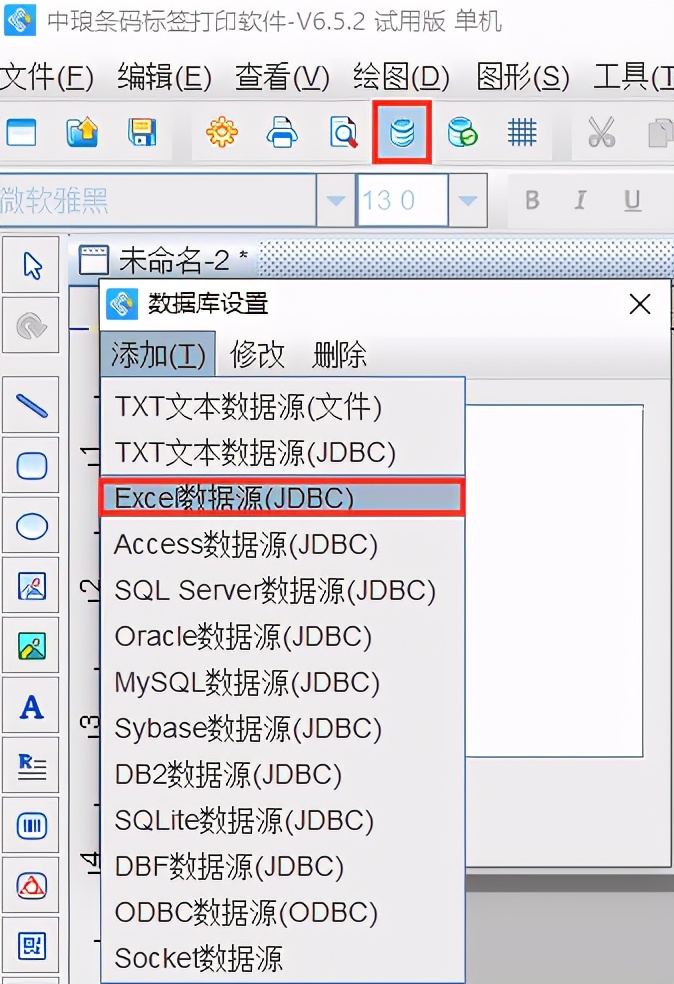Open document settings gear icon
Image resolution: width=674 pixels, height=984 pixels.
(x=222, y=132)
